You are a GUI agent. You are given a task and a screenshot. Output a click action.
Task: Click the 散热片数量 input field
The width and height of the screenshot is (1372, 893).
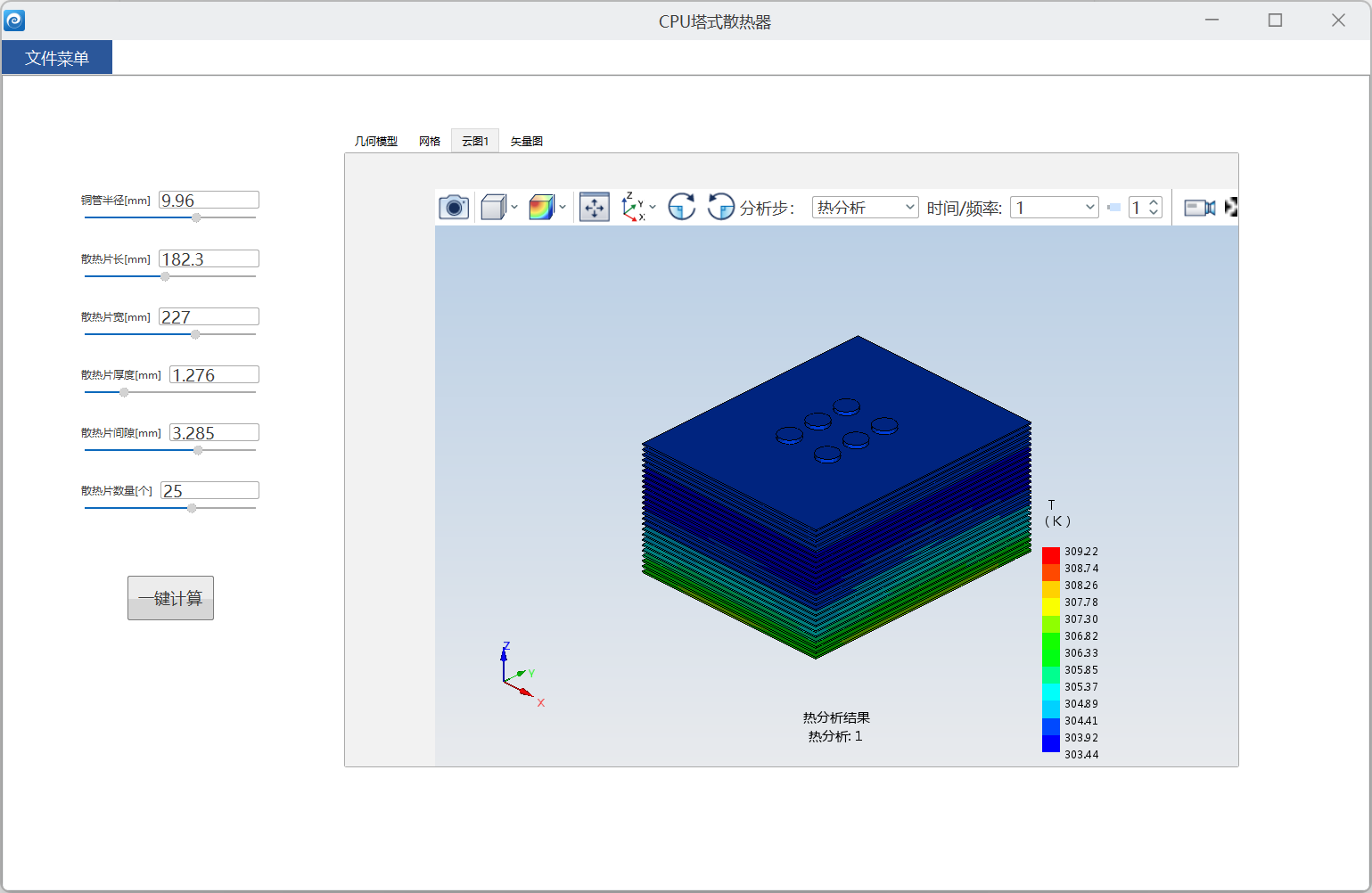click(x=209, y=491)
